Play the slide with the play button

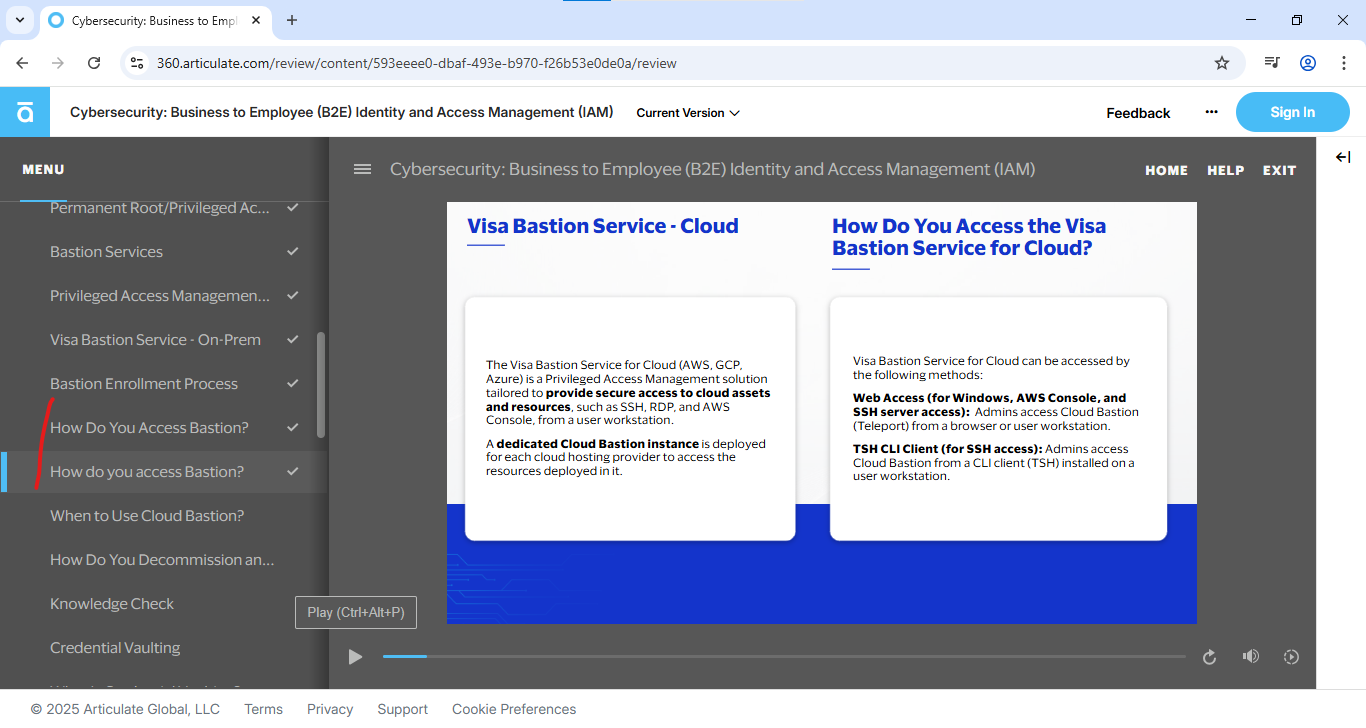(355, 657)
